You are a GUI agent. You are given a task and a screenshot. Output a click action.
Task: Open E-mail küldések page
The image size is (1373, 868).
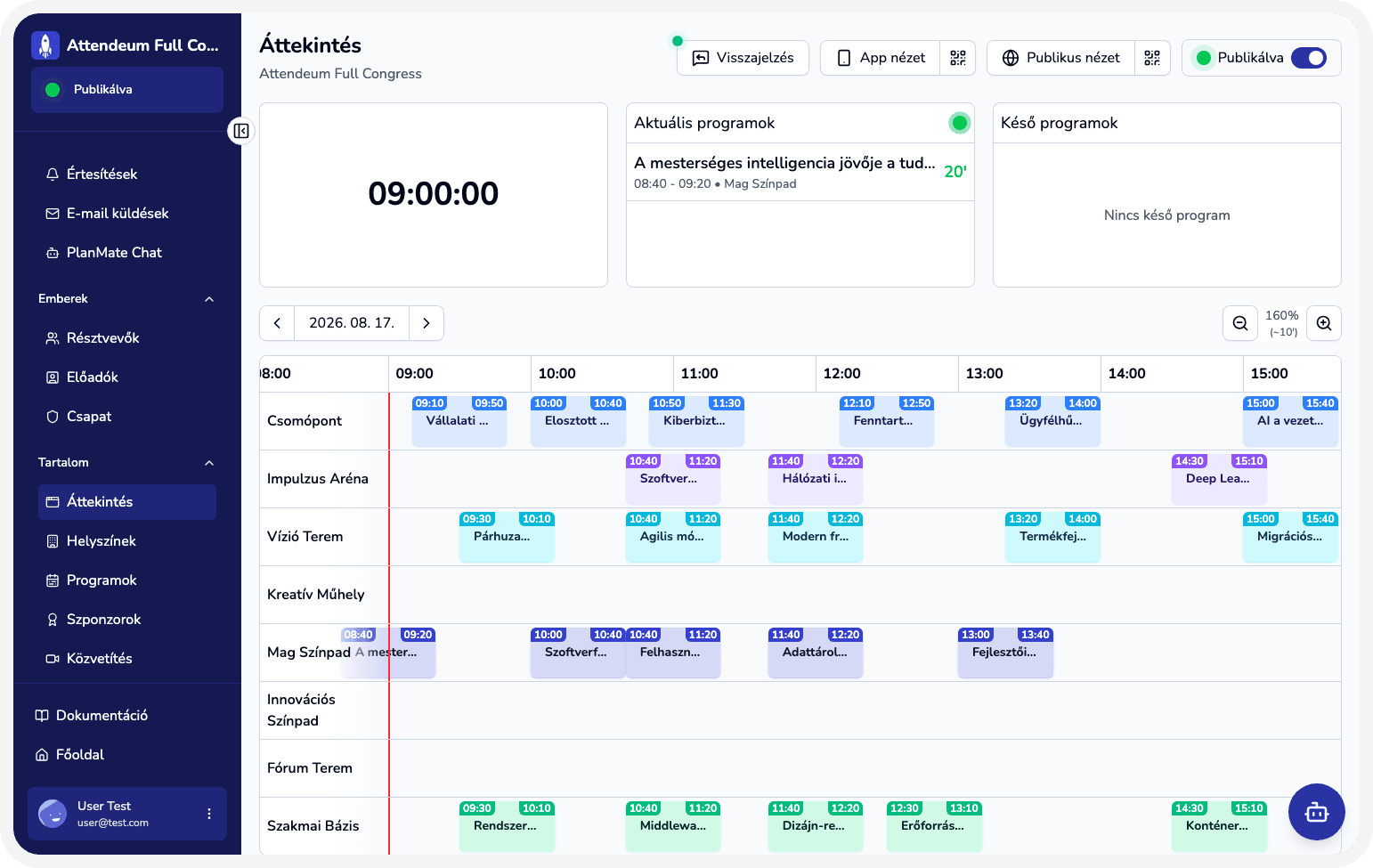point(127,214)
